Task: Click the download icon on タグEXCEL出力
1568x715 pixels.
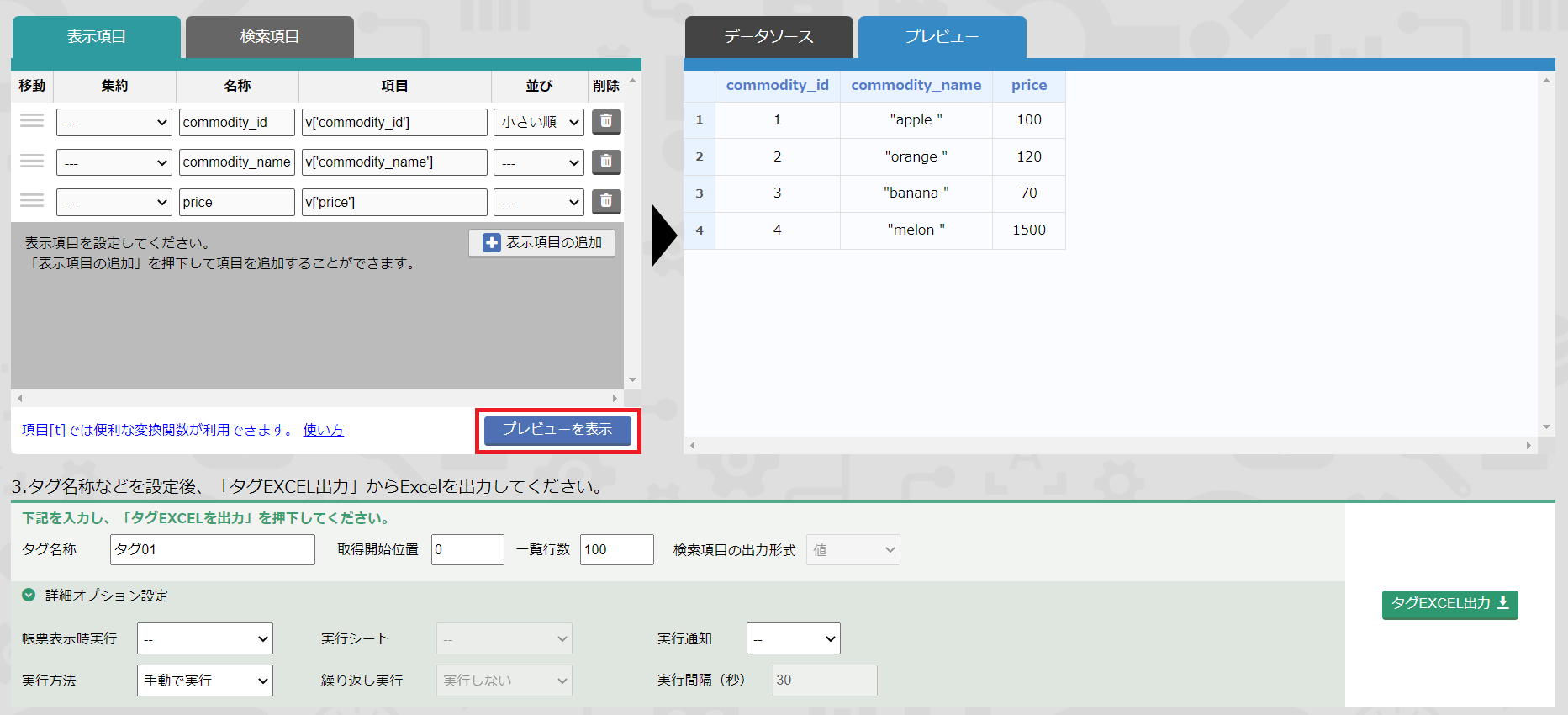Action: [x=1503, y=603]
